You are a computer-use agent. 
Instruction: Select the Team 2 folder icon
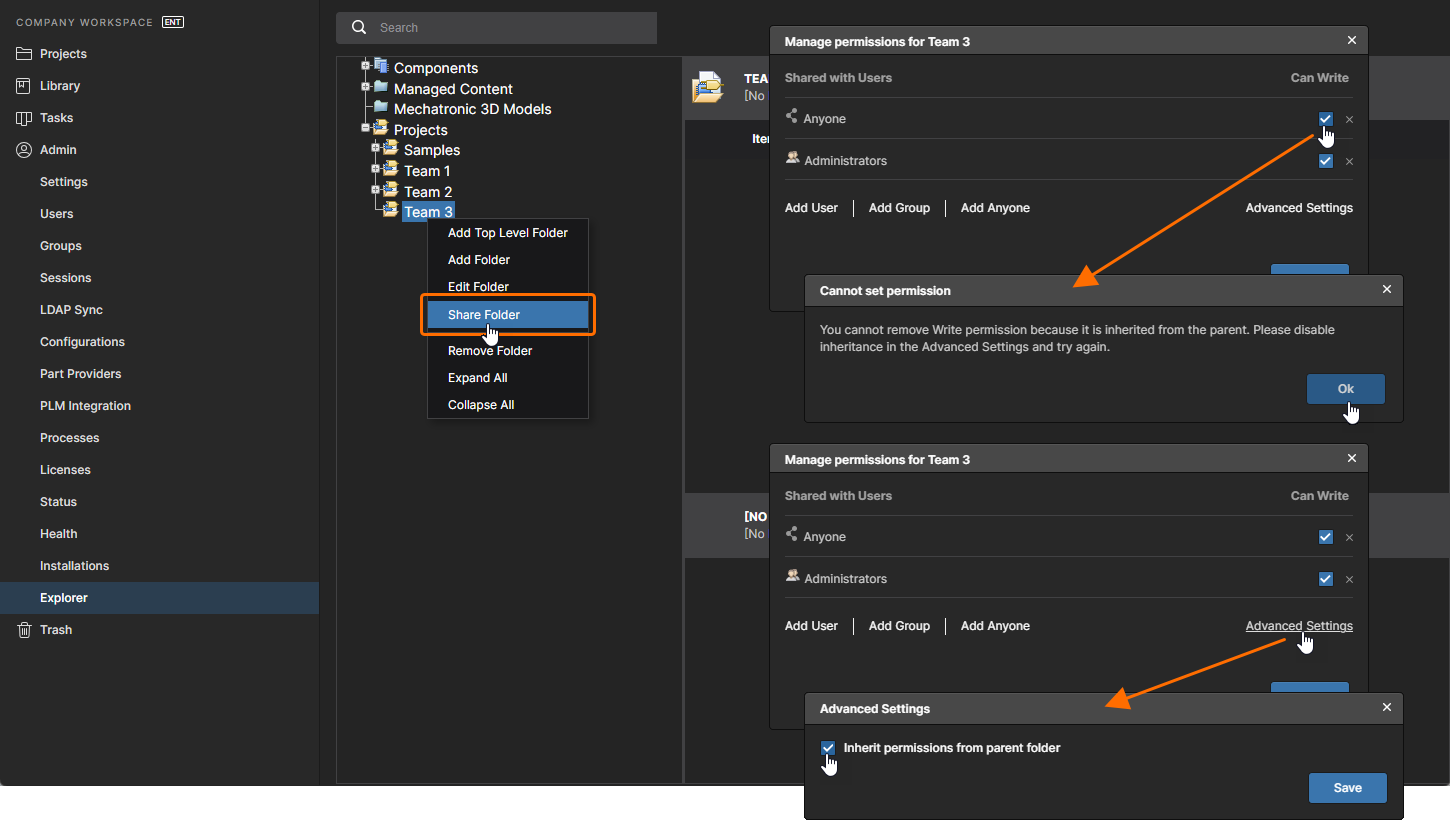(x=391, y=190)
